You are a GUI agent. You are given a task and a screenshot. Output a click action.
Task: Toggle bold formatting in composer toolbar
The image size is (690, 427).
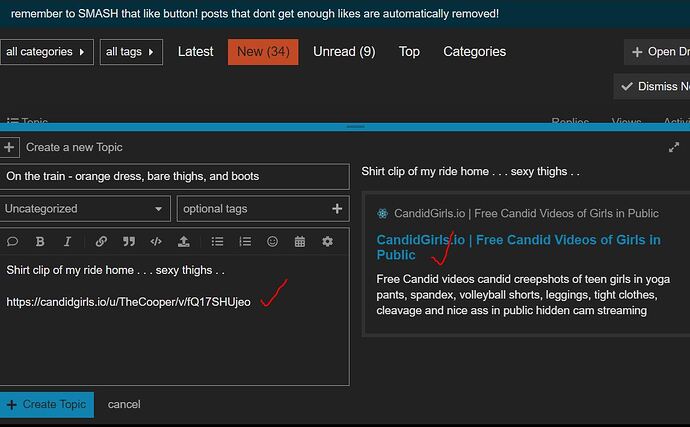click(x=40, y=241)
